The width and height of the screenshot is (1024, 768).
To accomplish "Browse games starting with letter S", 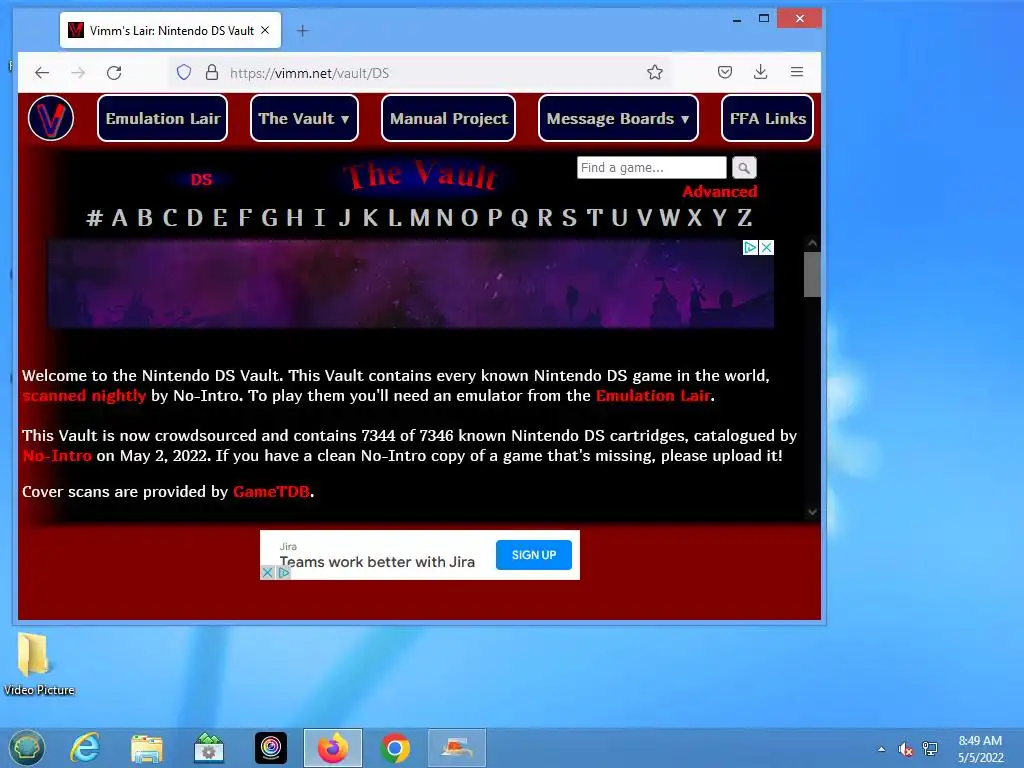I will (569, 217).
